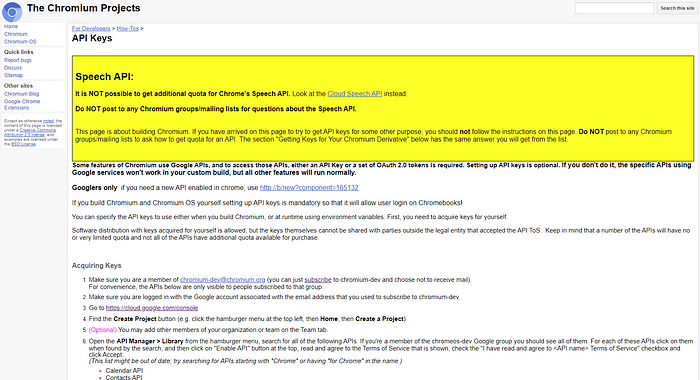
Task: Focus the site search input field
Action: click(x=614, y=8)
